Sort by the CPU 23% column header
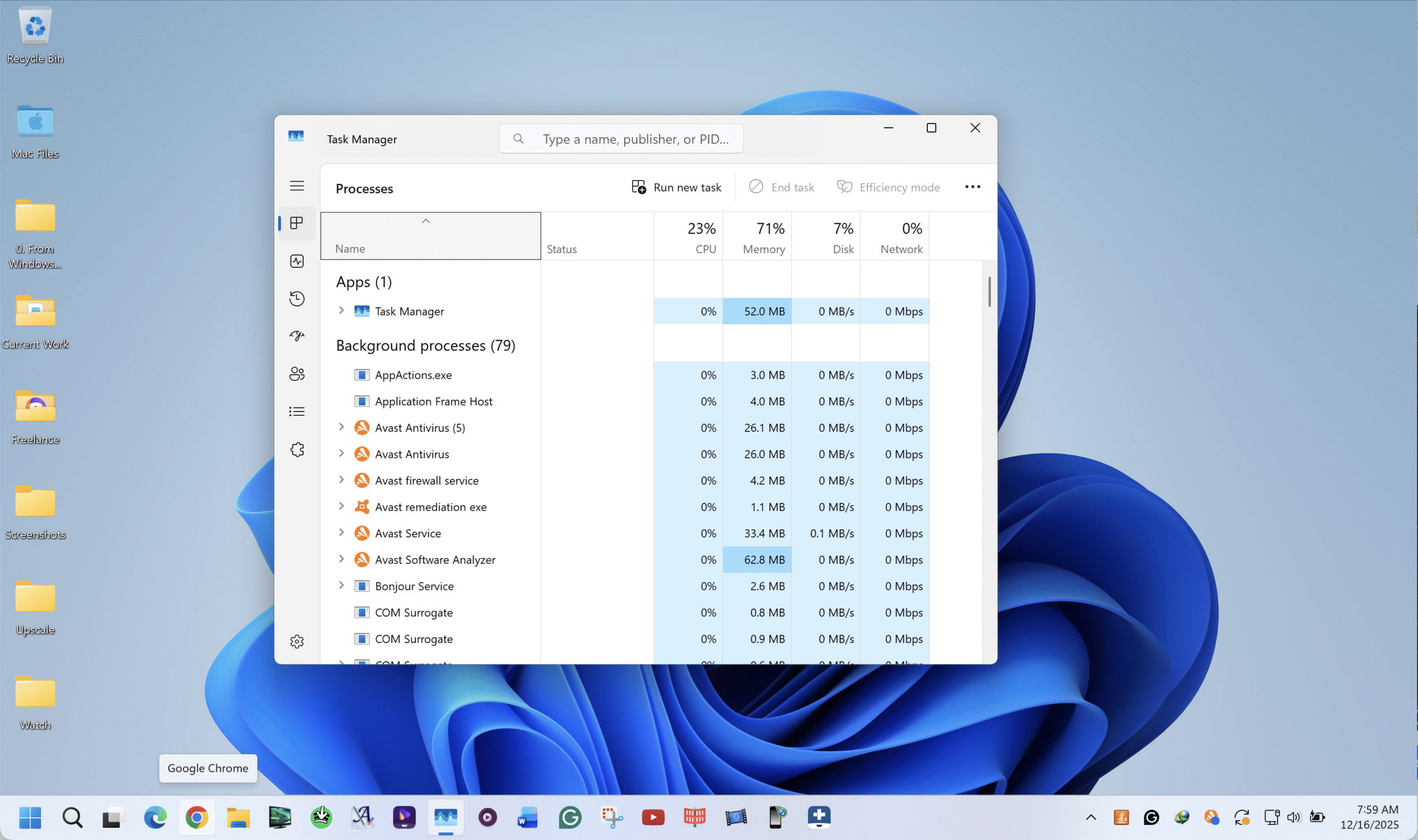Viewport: 1418px width, 840px height. click(x=688, y=236)
